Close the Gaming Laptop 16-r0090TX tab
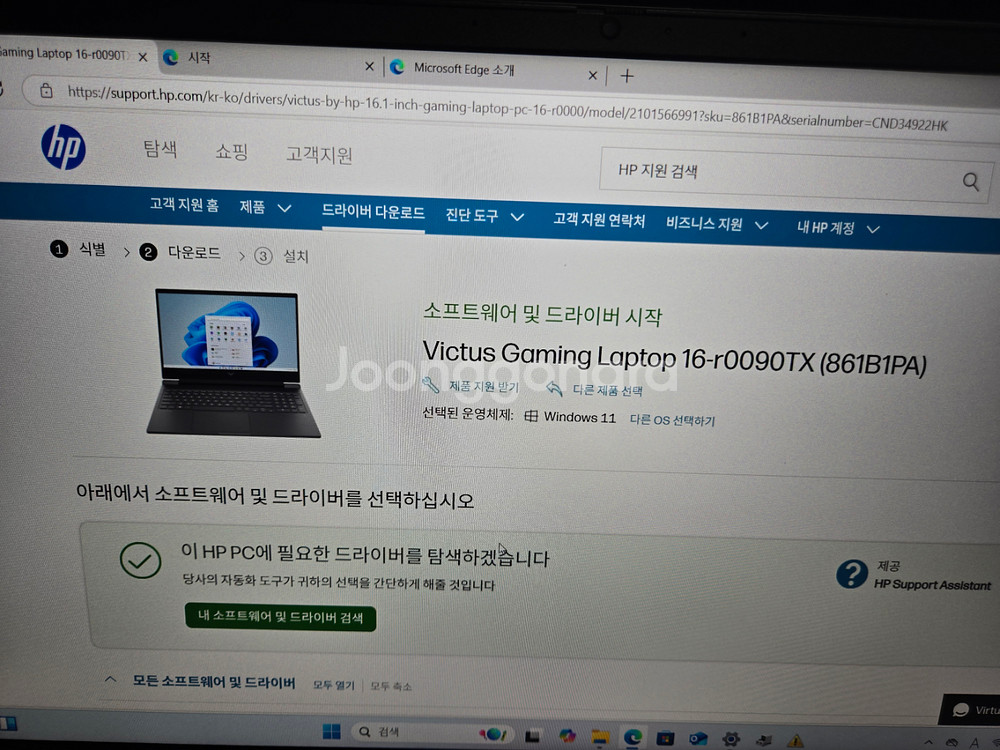 143,57
